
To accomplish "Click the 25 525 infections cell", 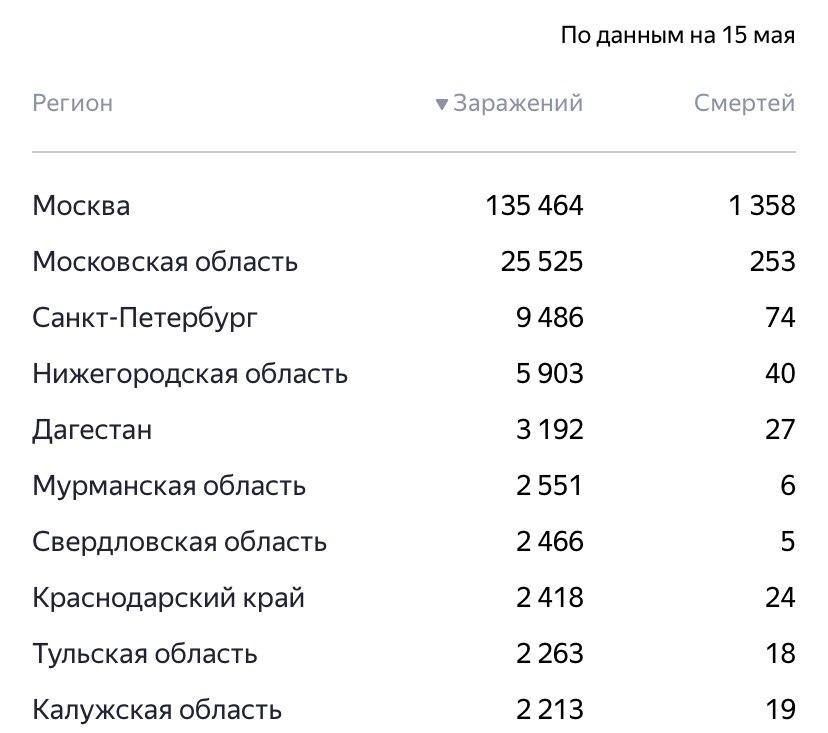I will (541, 262).
